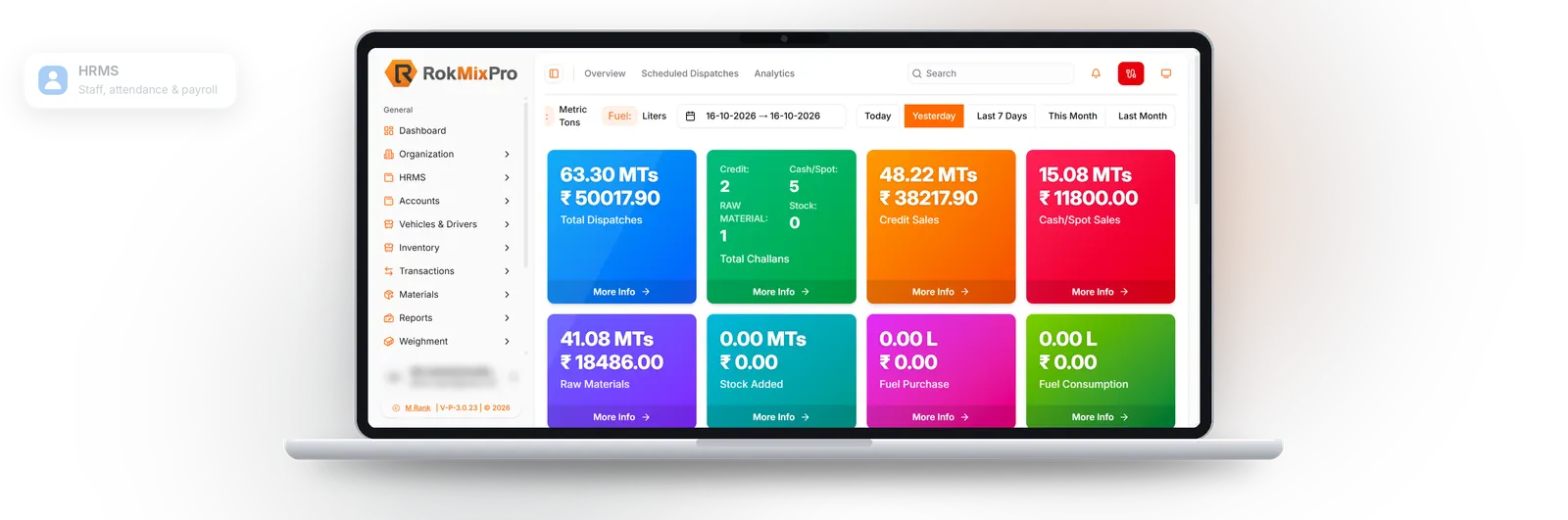Viewport: 1568px width, 520px height.
Task: Click the Fuel: label chip
Action: click(x=619, y=116)
